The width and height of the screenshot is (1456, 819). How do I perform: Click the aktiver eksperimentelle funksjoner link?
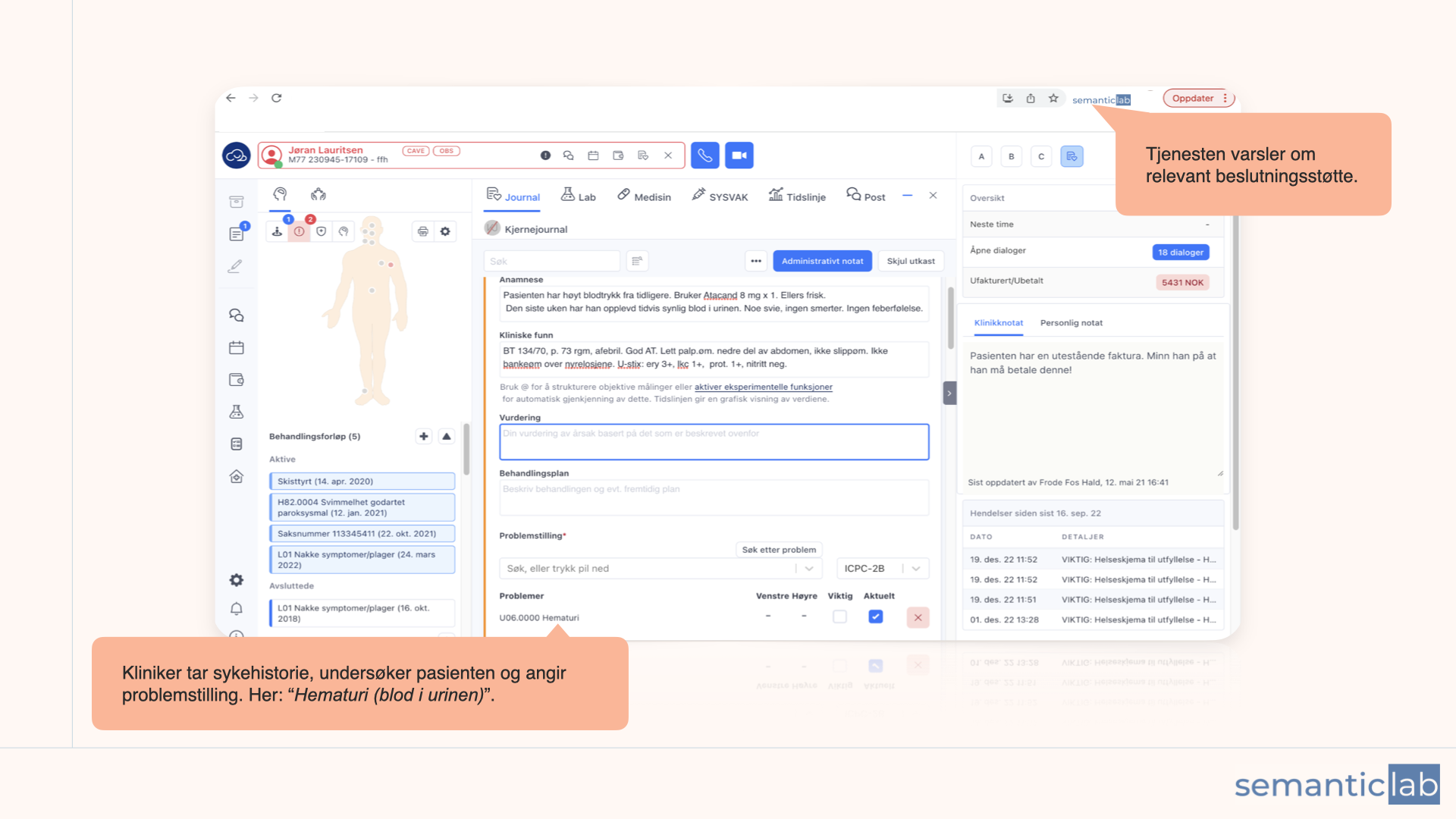(x=763, y=387)
